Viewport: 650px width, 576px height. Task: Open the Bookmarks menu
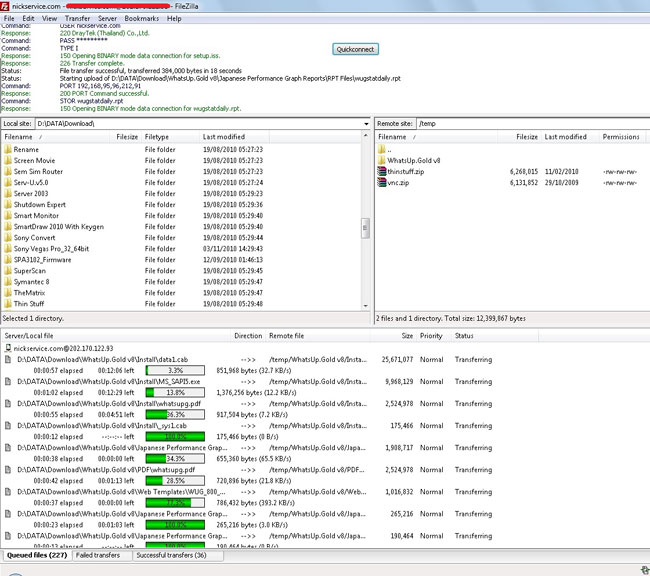click(x=142, y=18)
